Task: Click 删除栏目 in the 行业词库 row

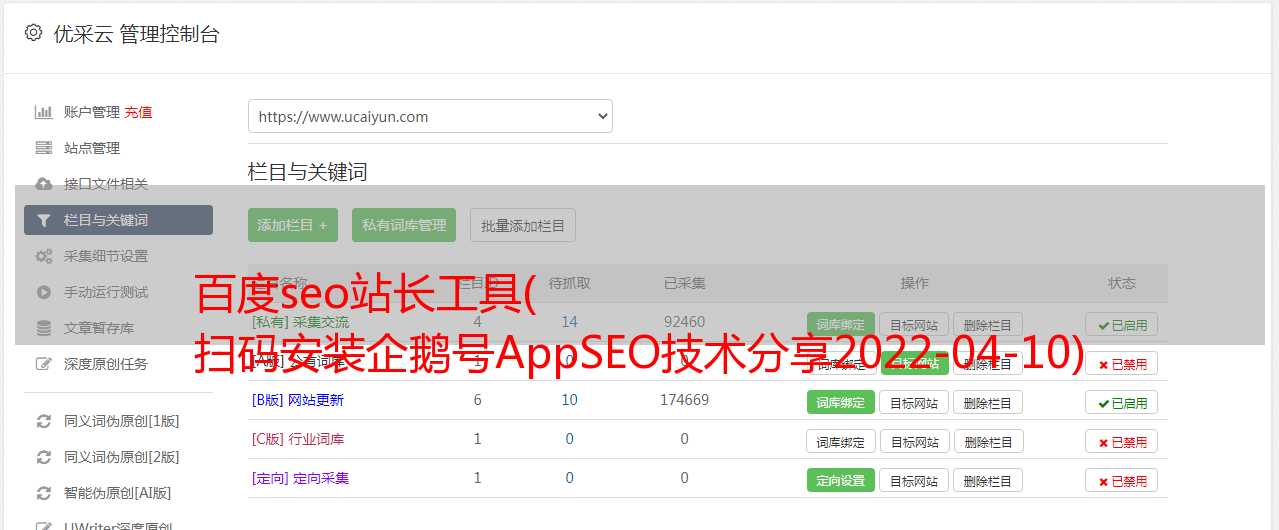Action: (x=988, y=441)
